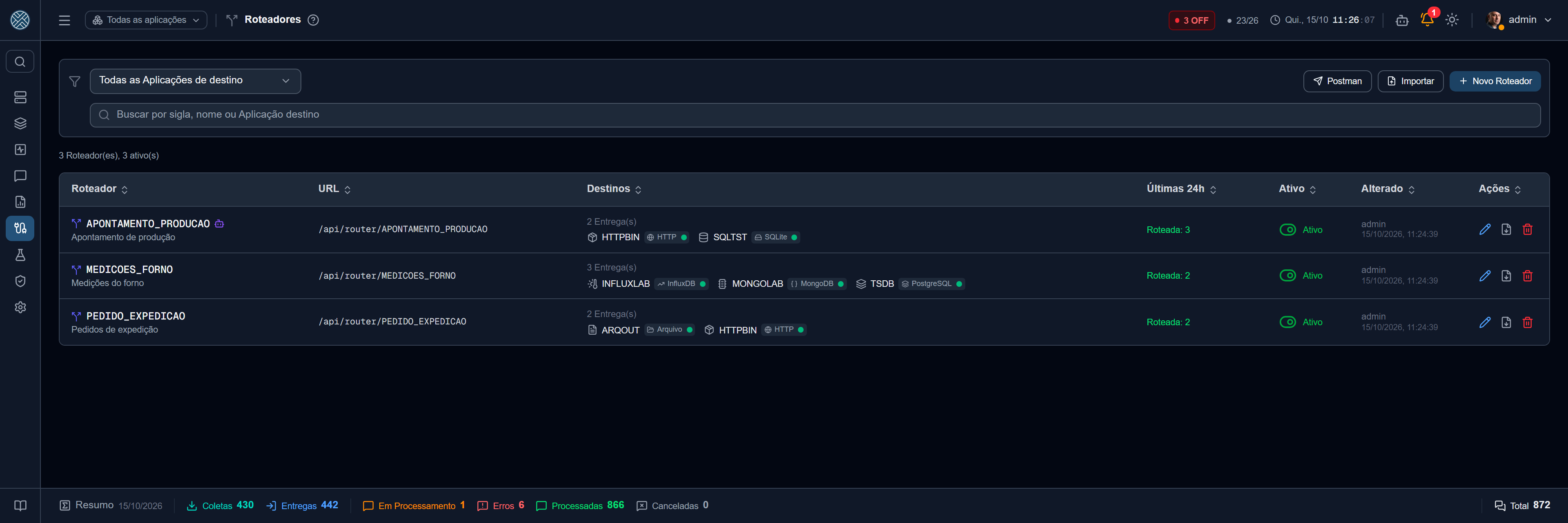The width and height of the screenshot is (1568, 523).
Task: Select the Roteadores sidebar item
Action: 20,228
